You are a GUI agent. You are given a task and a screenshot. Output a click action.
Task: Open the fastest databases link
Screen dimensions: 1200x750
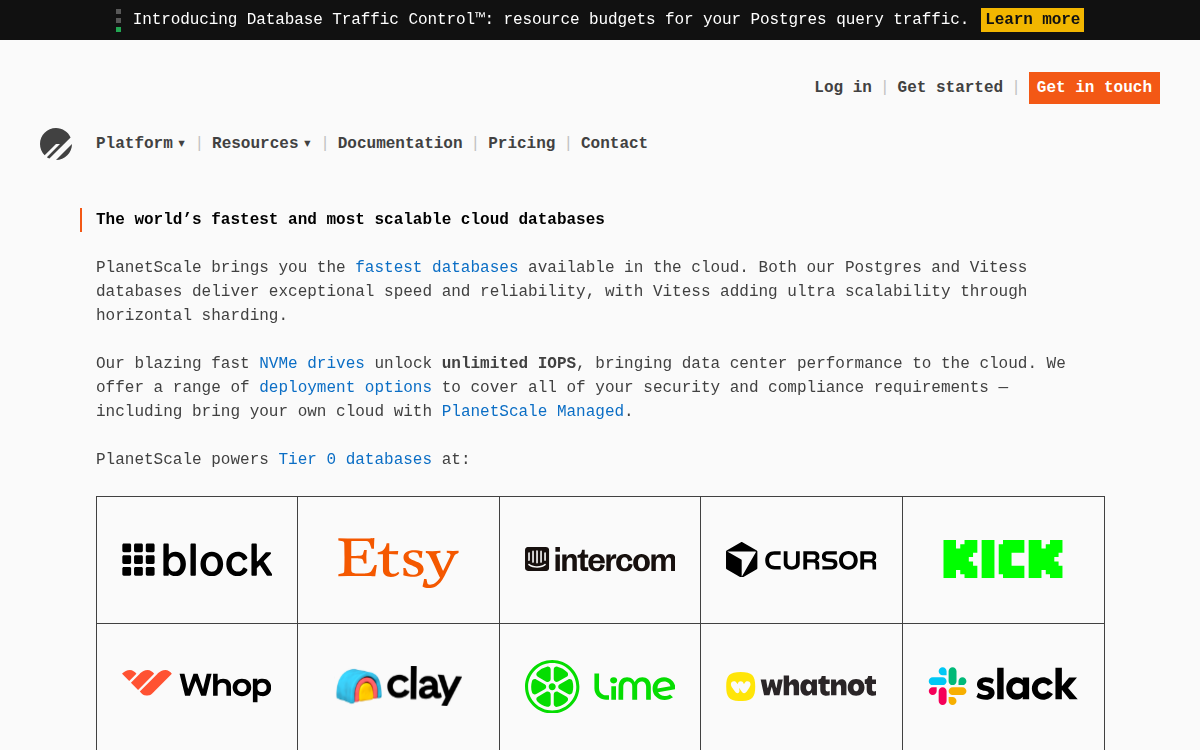point(437,267)
